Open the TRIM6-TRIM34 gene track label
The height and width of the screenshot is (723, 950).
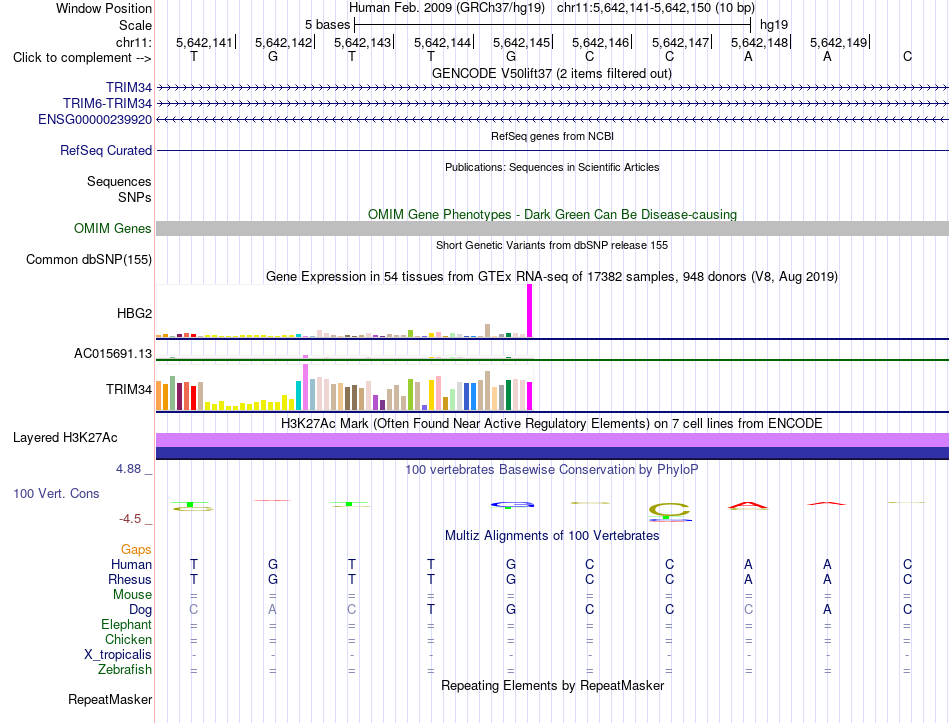click(x=107, y=103)
